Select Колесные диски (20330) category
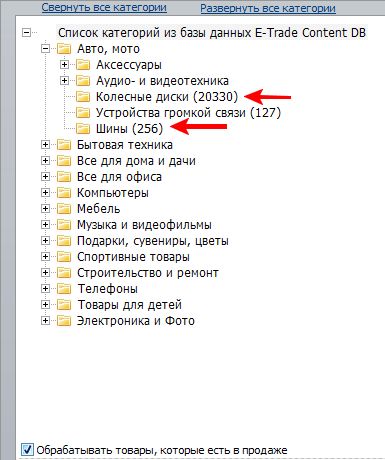 [167, 97]
